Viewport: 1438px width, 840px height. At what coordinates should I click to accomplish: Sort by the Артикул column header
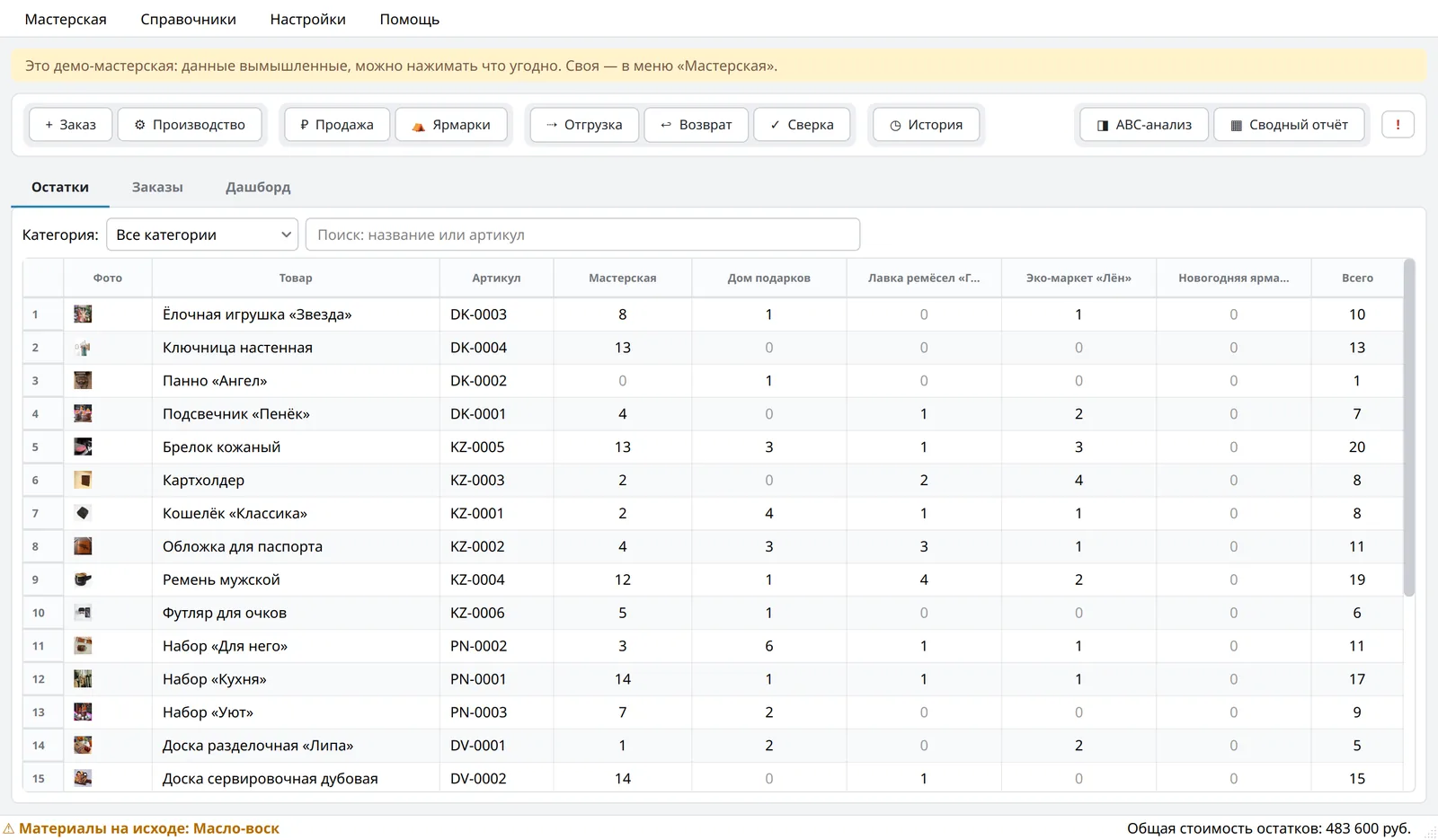tap(496, 278)
